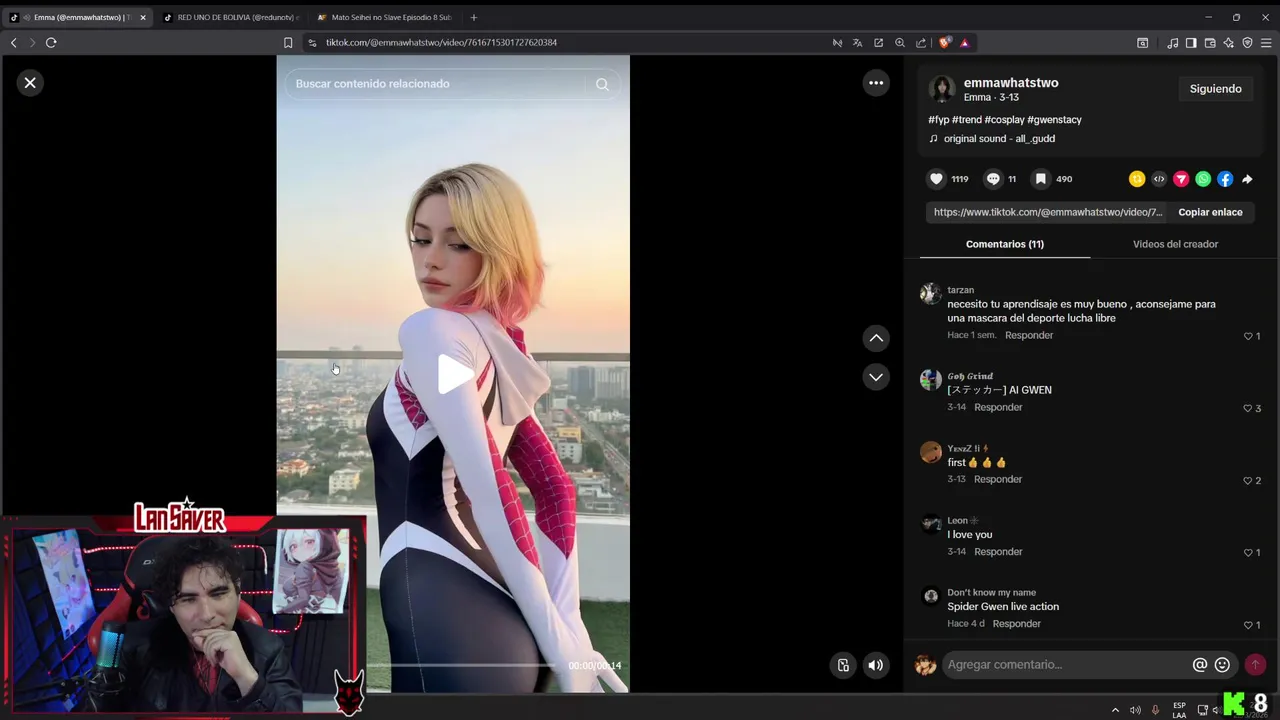Like Spider Gwen live action comment
1280x720 pixels.
(1248, 624)
